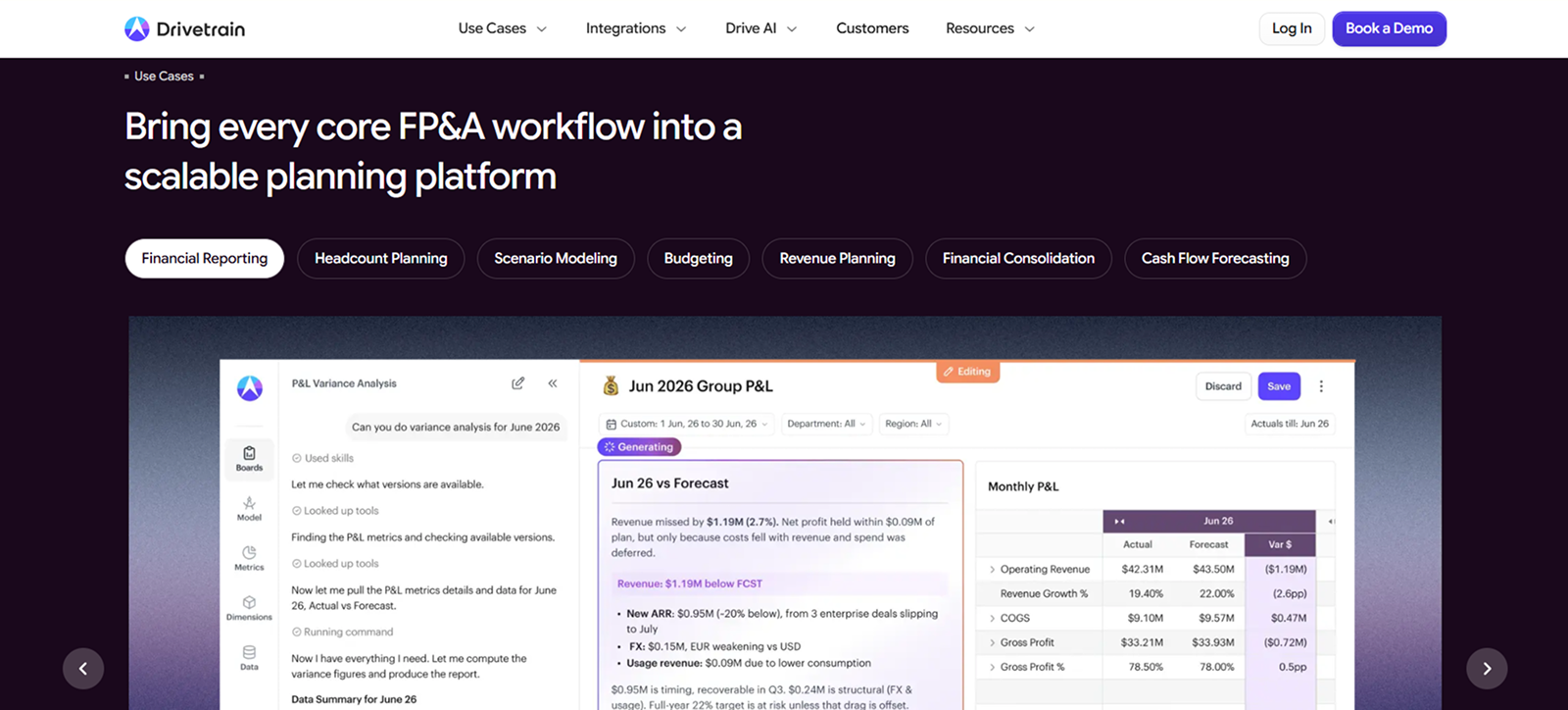
Task: Expand the Use Cases navigation menu
Action: tap(502, 28)
